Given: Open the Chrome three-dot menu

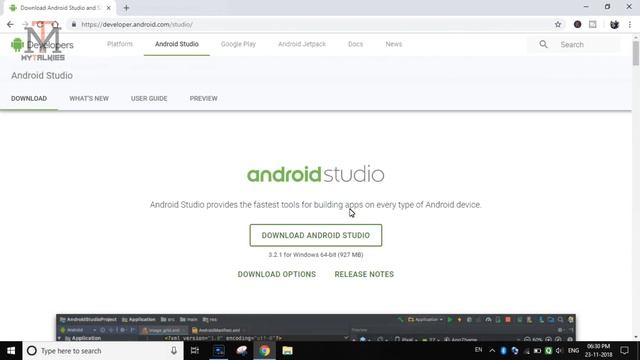Looking at the screenshot, I should click(x=630, y=24).
